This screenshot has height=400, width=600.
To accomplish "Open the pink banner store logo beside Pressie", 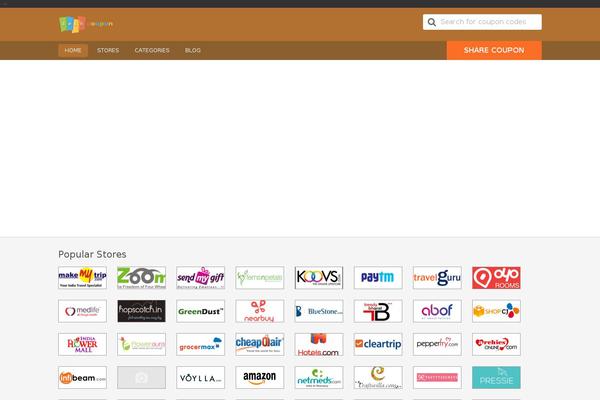I will [x=437, y=377].
